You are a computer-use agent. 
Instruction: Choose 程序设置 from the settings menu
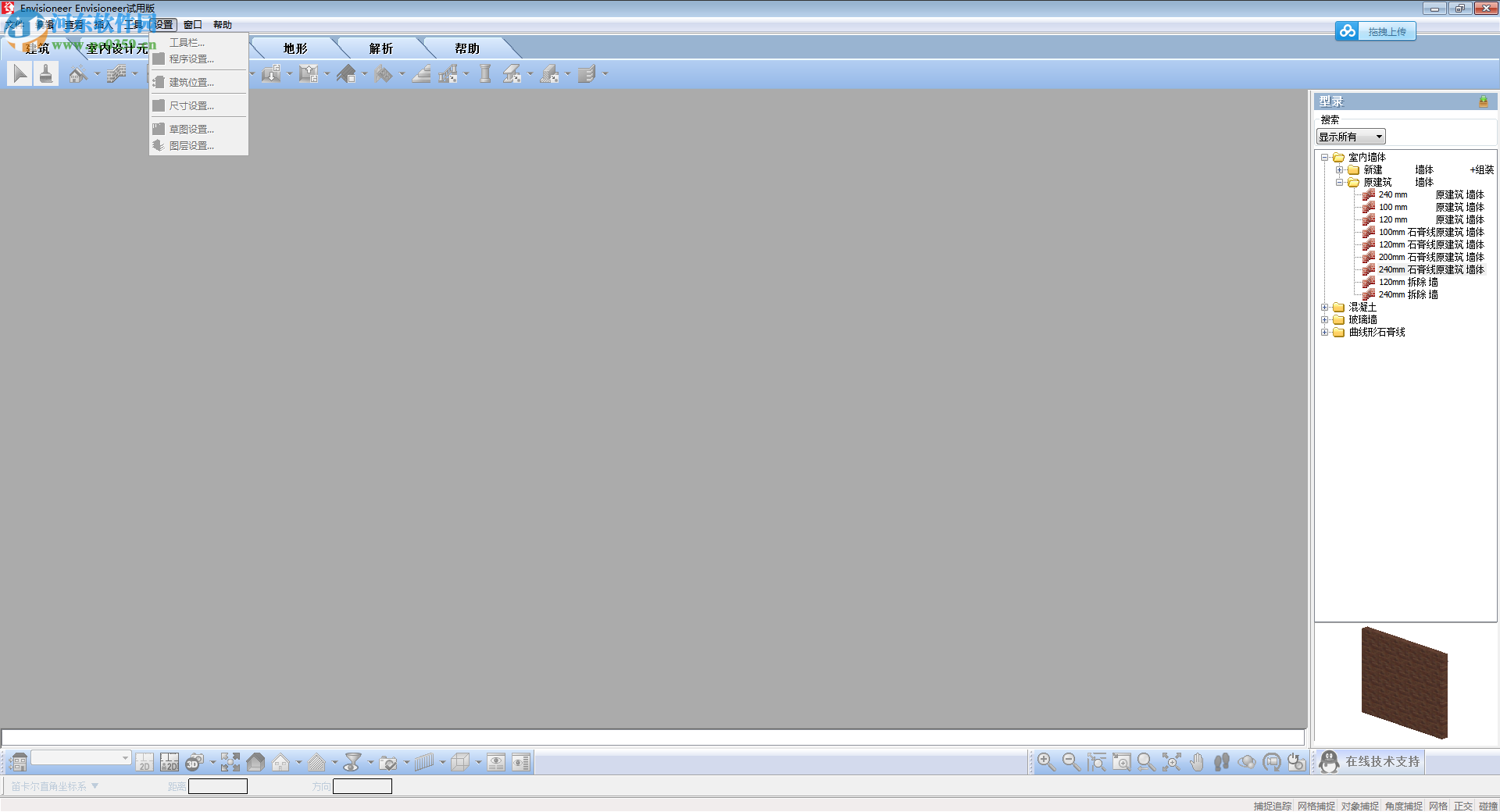point(198,59)
